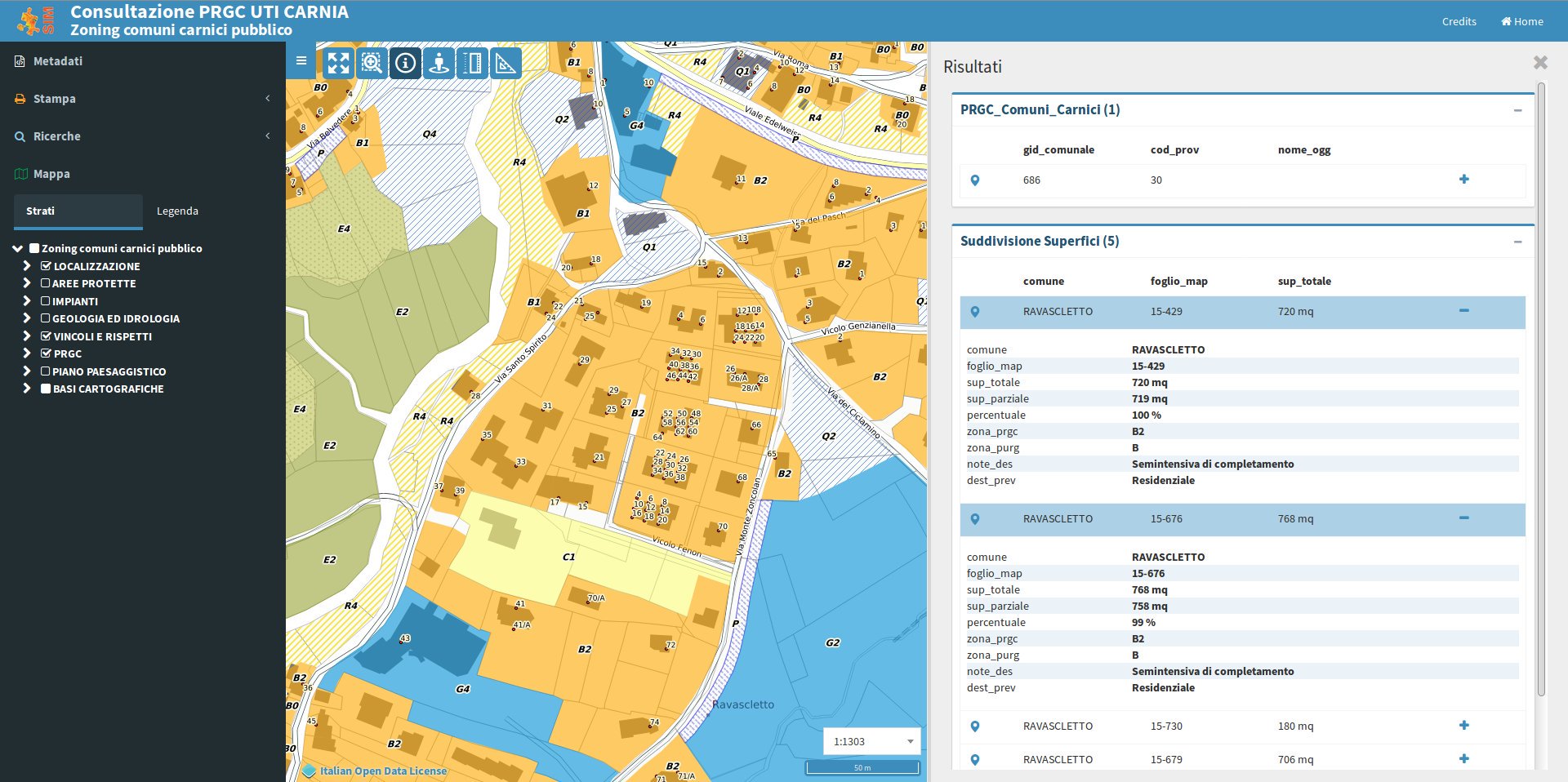Open the Credits page
The width and height of the screenshot is (1568, 782).
[1459, 21]
